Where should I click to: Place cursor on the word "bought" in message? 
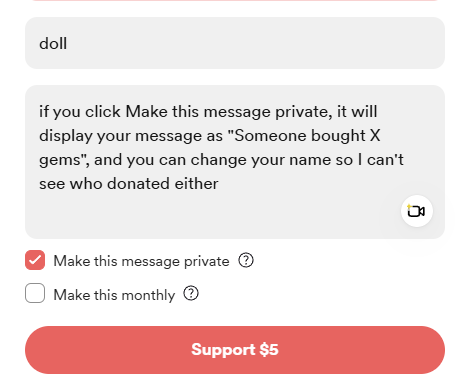338,136
